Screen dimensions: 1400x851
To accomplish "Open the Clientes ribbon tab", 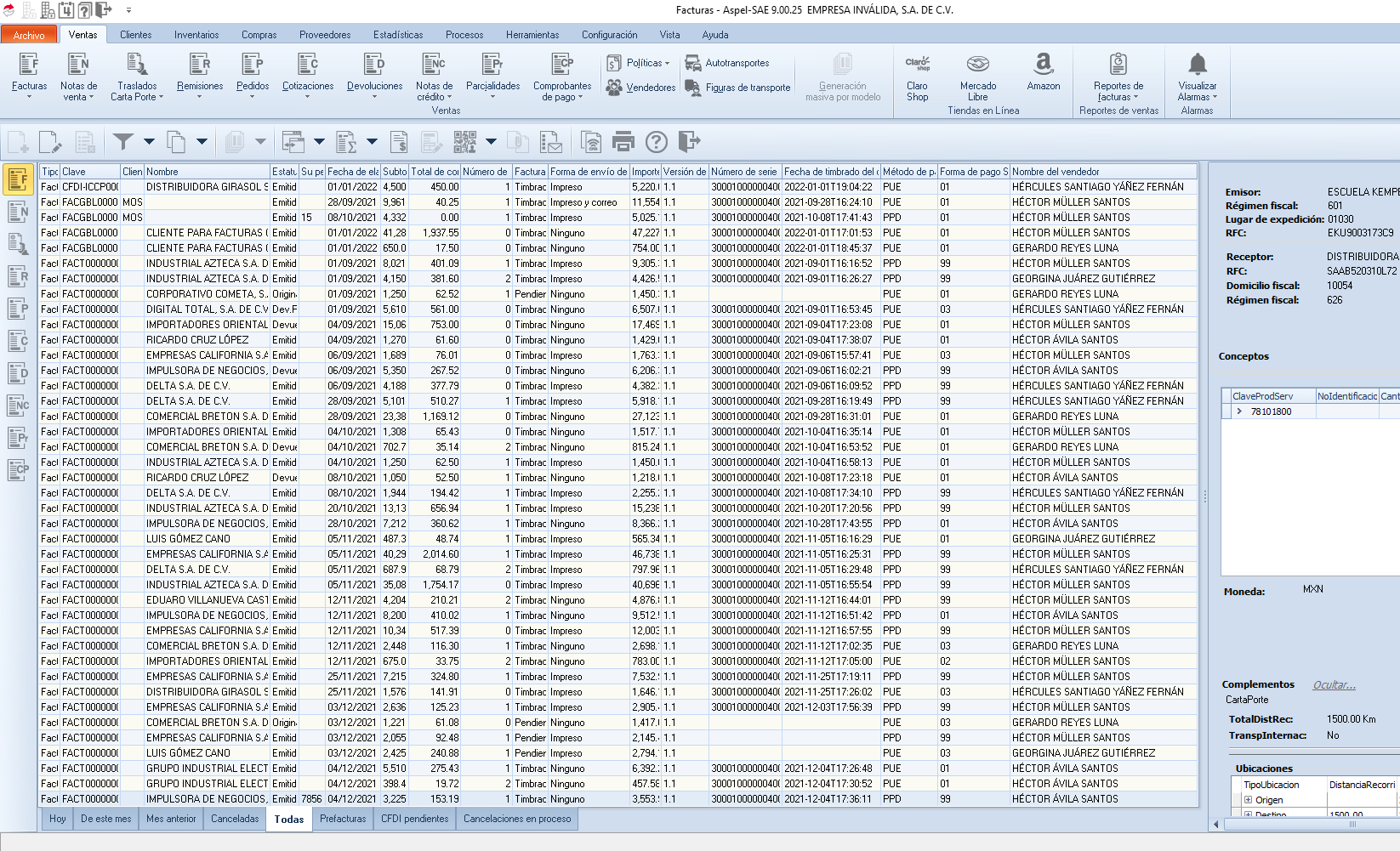I will 135,35.
